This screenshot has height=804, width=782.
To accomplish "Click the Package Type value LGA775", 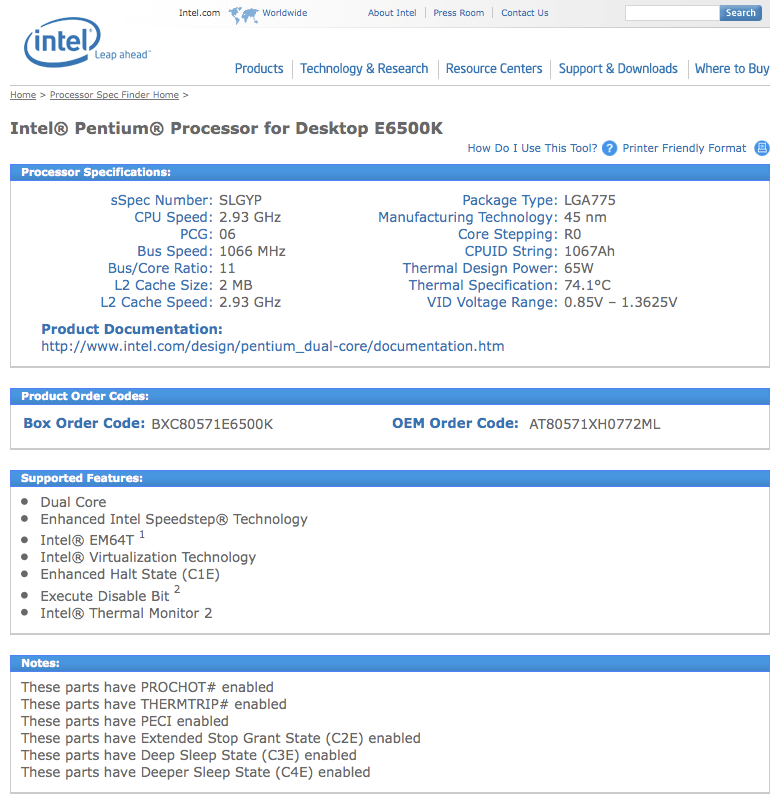I will point(590,200).
